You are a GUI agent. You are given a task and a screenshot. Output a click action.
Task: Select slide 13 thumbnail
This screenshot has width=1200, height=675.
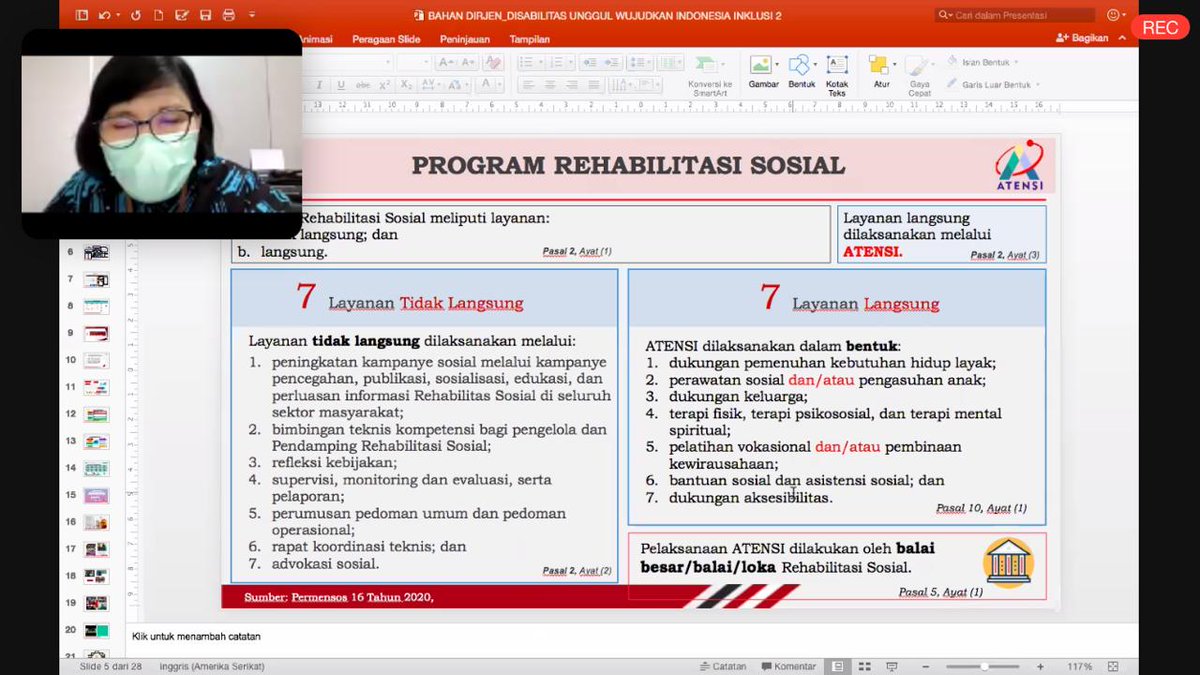(x=96, y=441)
